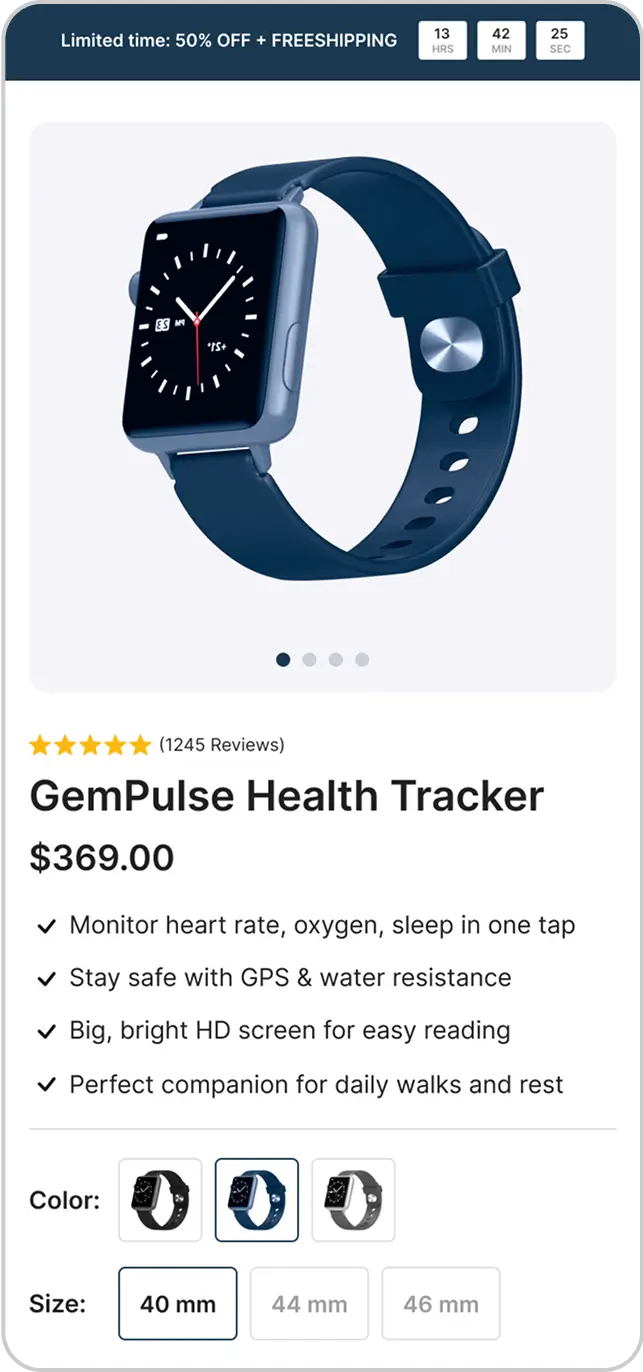Click the minutes countdown box
Screen dimensions: 643x1372
coord(501,41)
